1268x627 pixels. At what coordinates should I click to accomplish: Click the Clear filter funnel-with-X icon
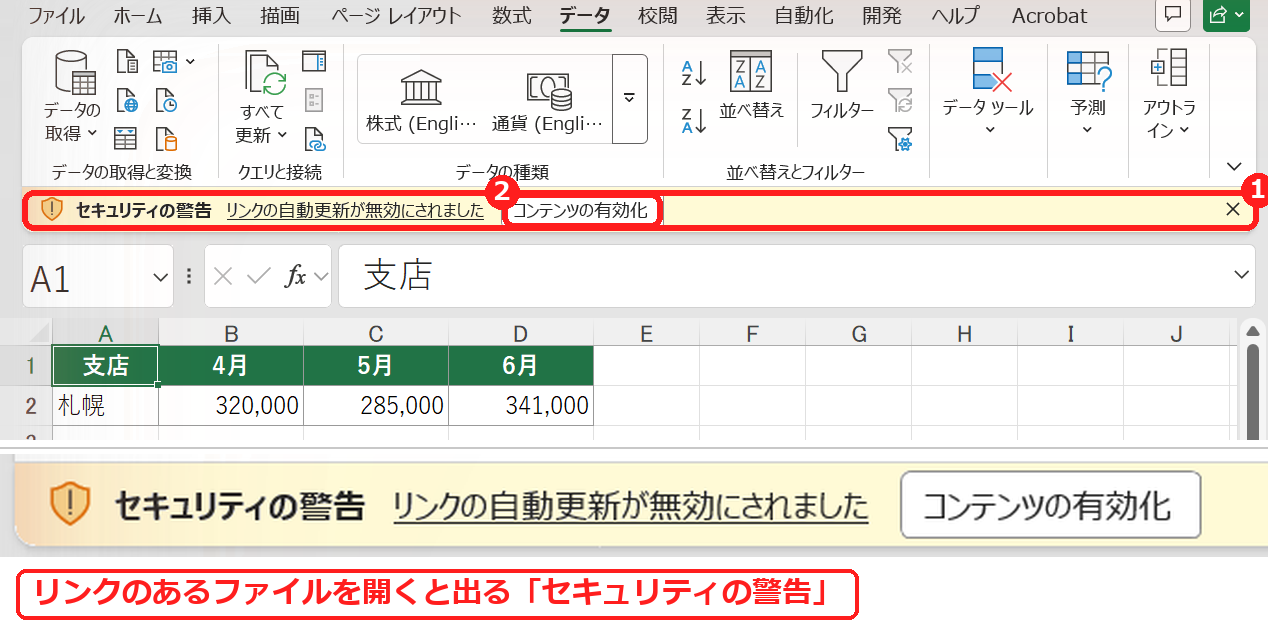point(900,62)
